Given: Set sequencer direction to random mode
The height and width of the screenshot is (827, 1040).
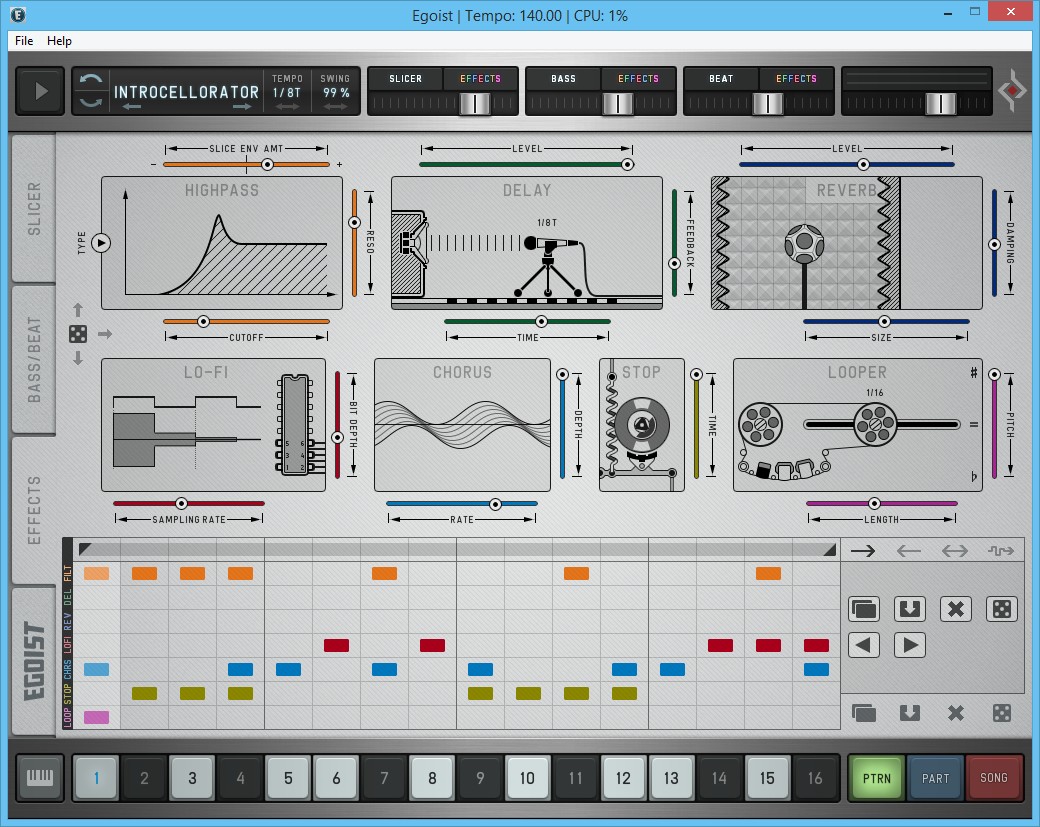Looking at the screenshot, I should (x=1000, y=550).
